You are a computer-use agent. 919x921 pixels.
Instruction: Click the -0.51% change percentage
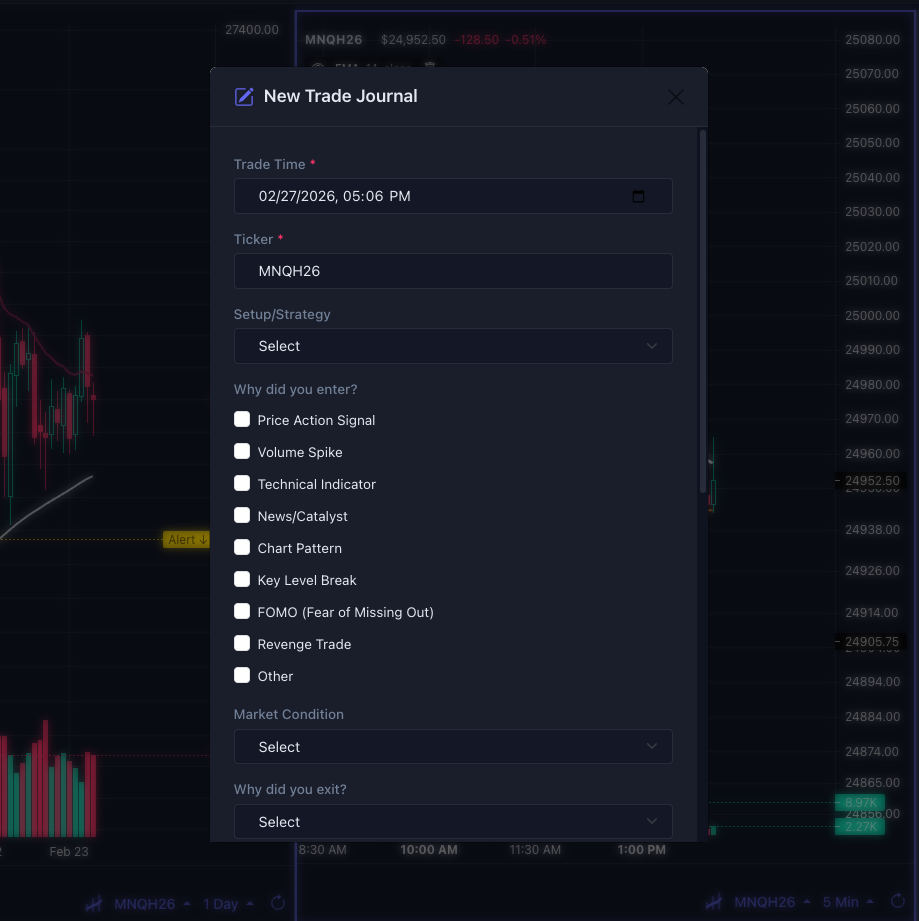coord(526,39)
